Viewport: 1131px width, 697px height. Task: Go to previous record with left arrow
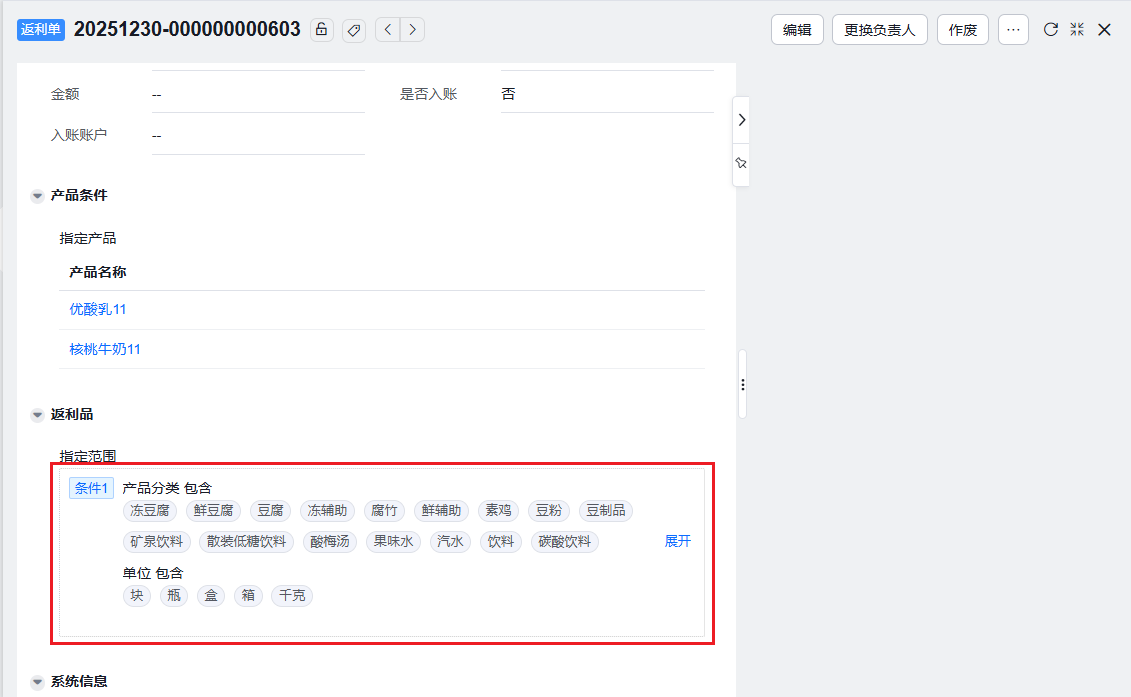(x=388, y=30)
